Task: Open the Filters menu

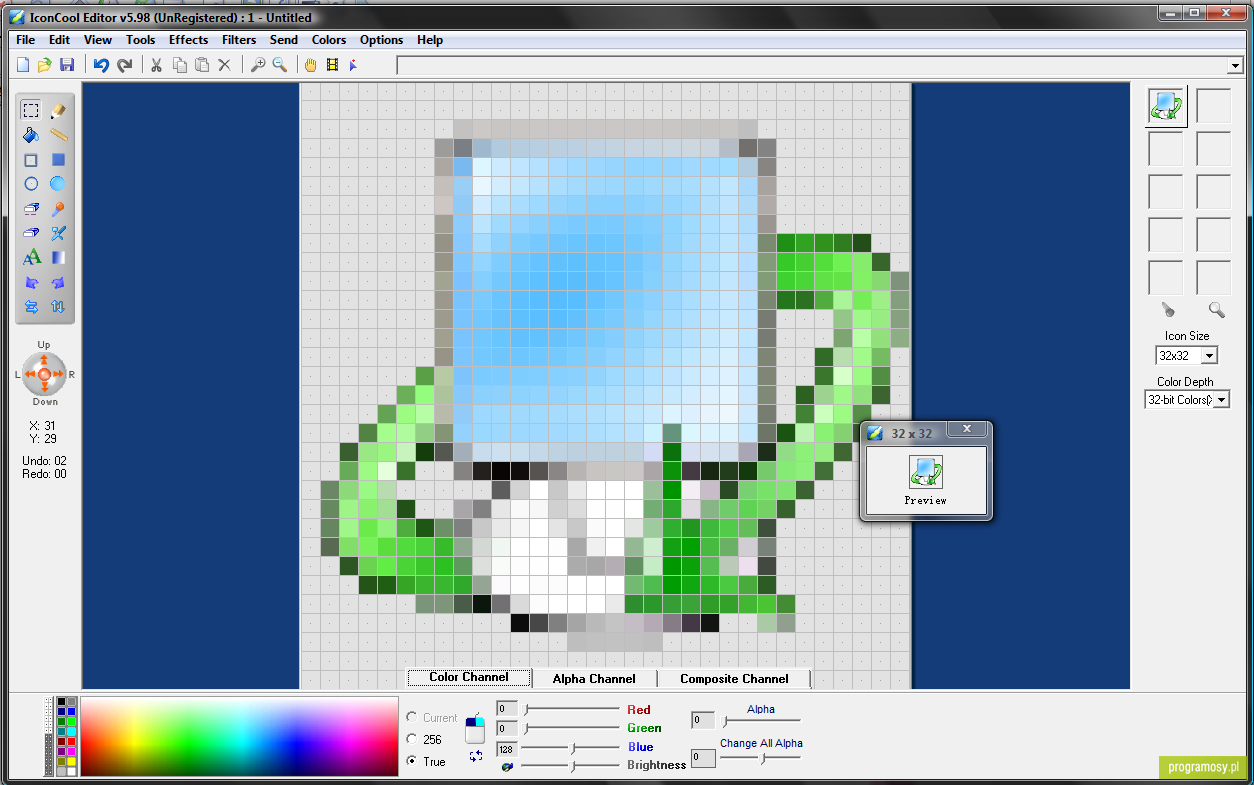Action: (x=239, y=40)
